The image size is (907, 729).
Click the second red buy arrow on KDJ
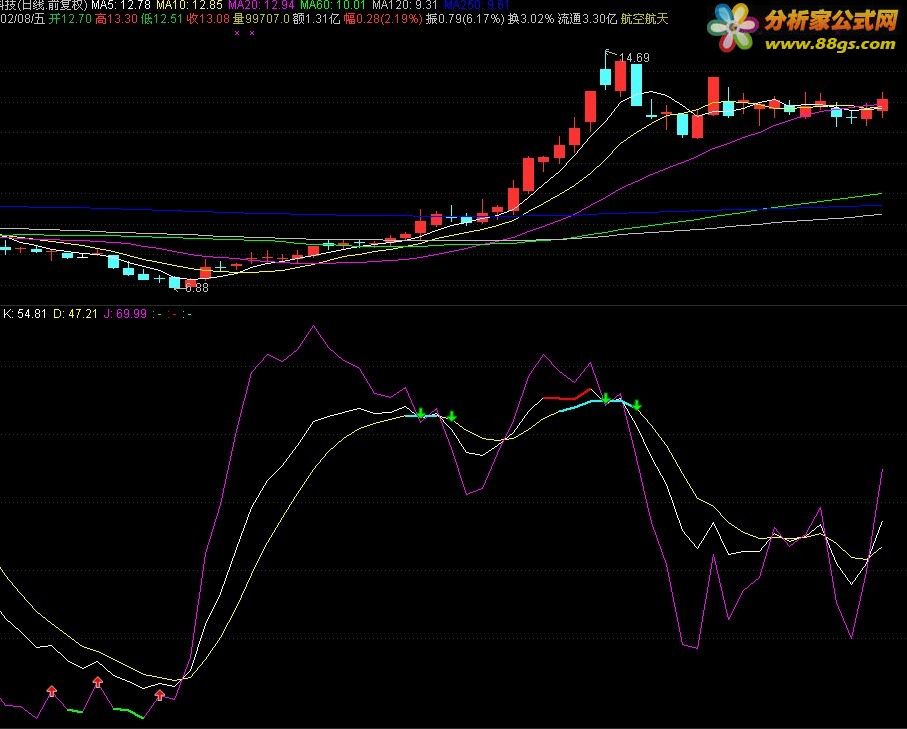[98, 682]
